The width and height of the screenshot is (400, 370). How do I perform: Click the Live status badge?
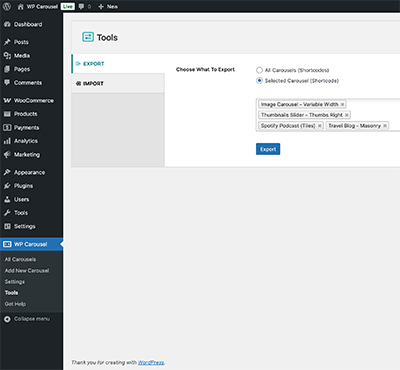68,6
